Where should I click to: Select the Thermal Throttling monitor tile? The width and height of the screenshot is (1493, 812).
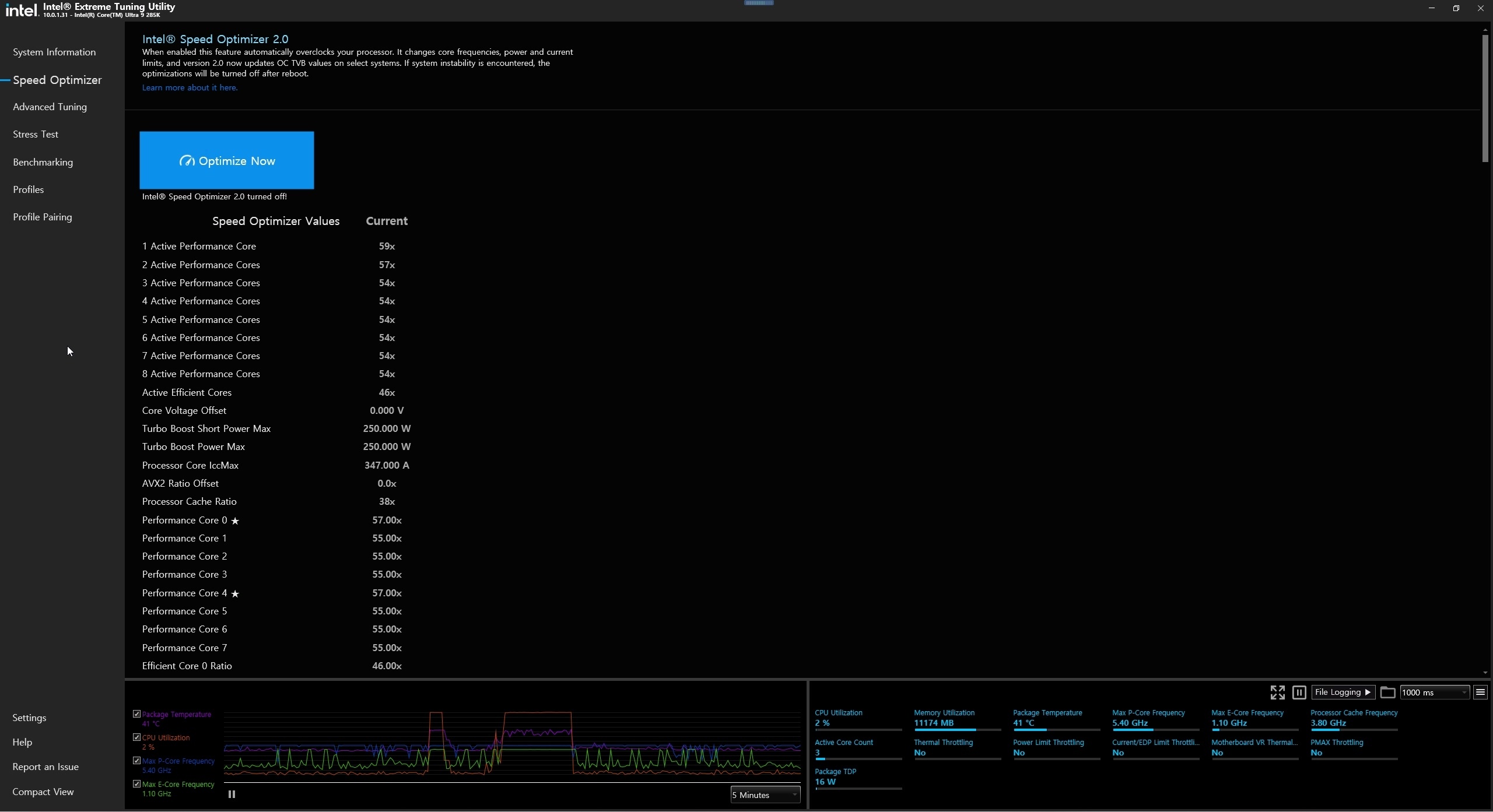coord(958,750)
